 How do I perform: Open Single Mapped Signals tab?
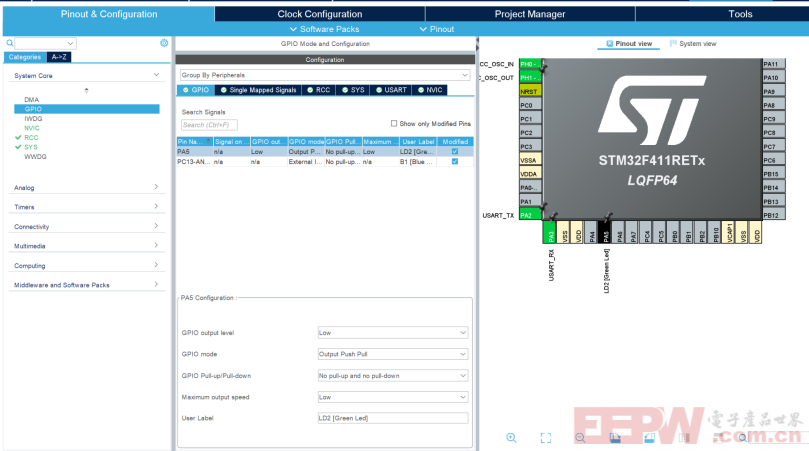coord(258,90)
